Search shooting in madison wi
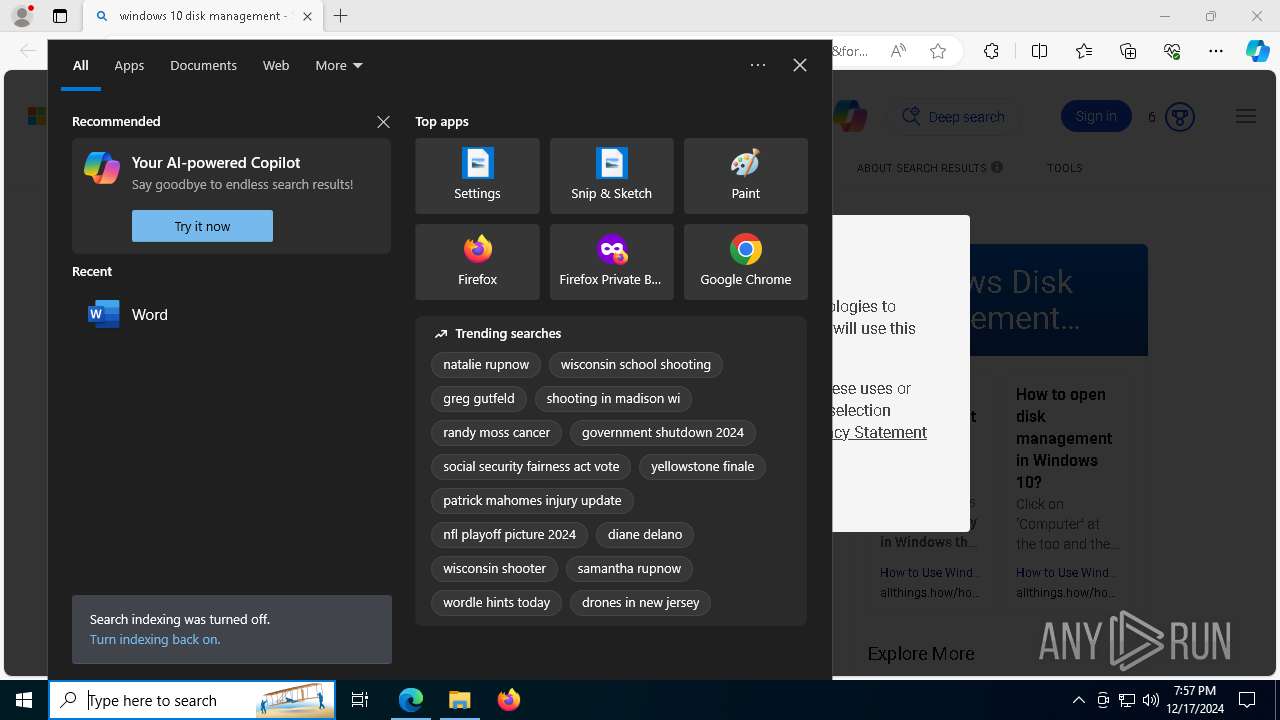This screenshot has height=720, width=1280. (x=613, y=399)
